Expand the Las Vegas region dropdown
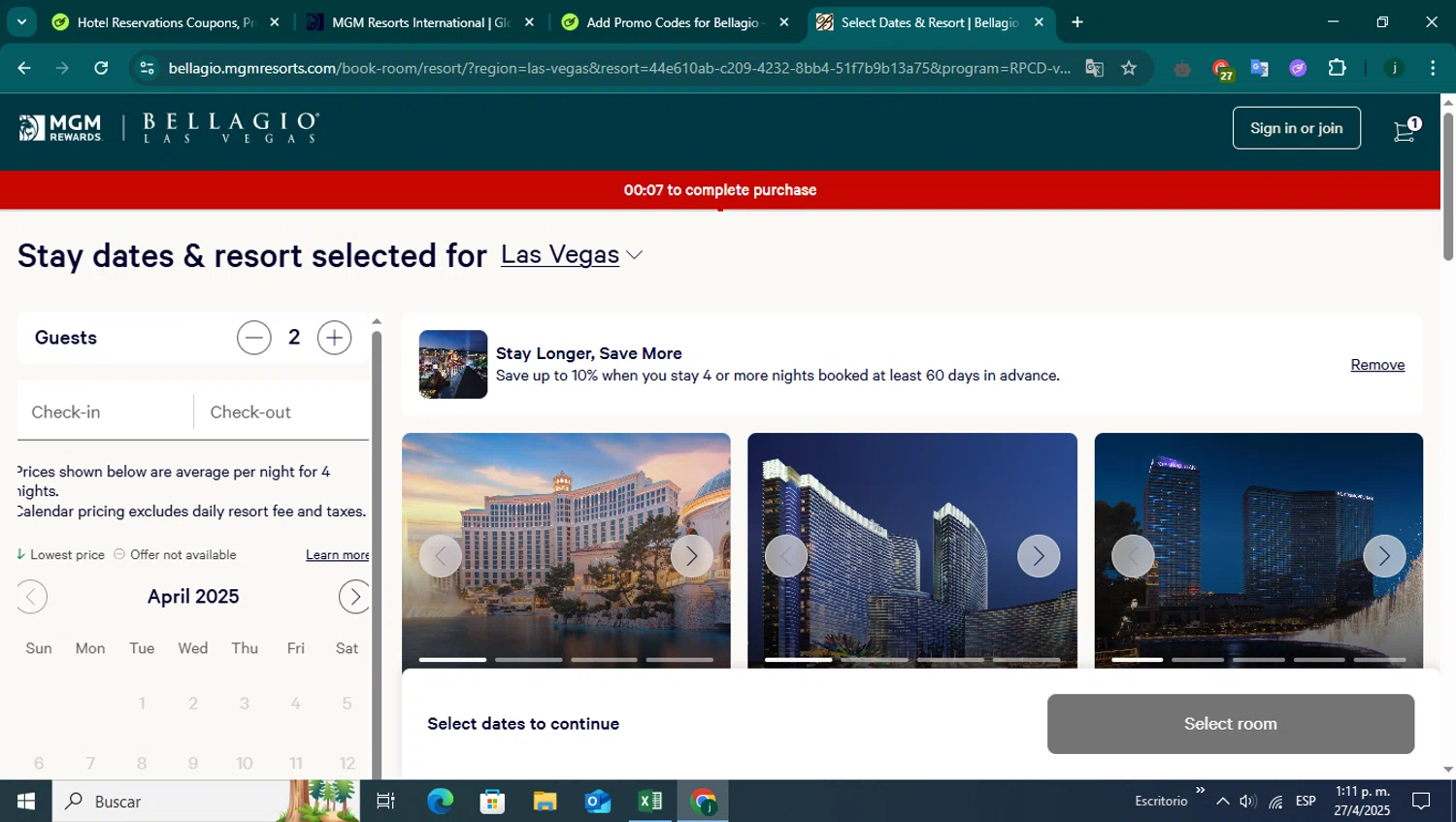This screenshot has height=822, width=1456. pyautogui.click(x=572, y=254)
